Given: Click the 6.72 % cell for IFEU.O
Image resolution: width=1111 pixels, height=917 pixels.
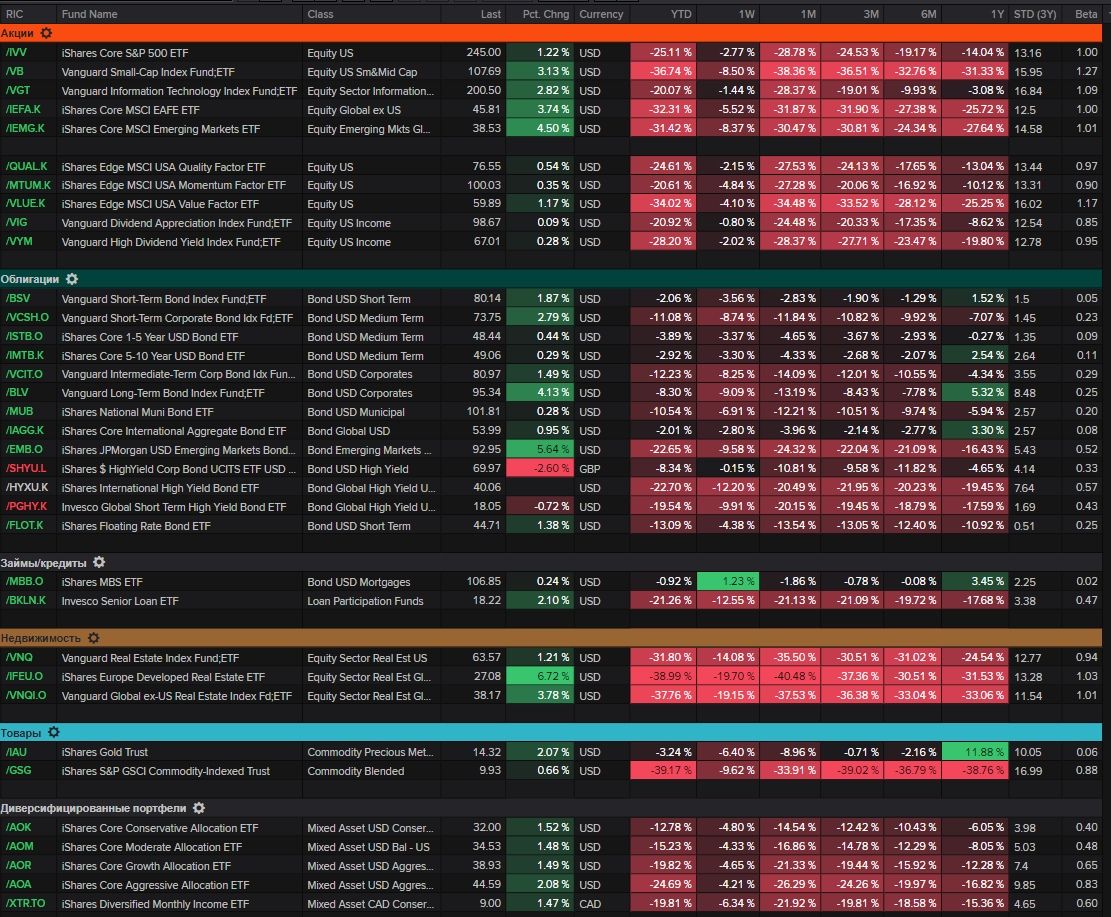Looking at the screenshot, I should coord(540,676).
